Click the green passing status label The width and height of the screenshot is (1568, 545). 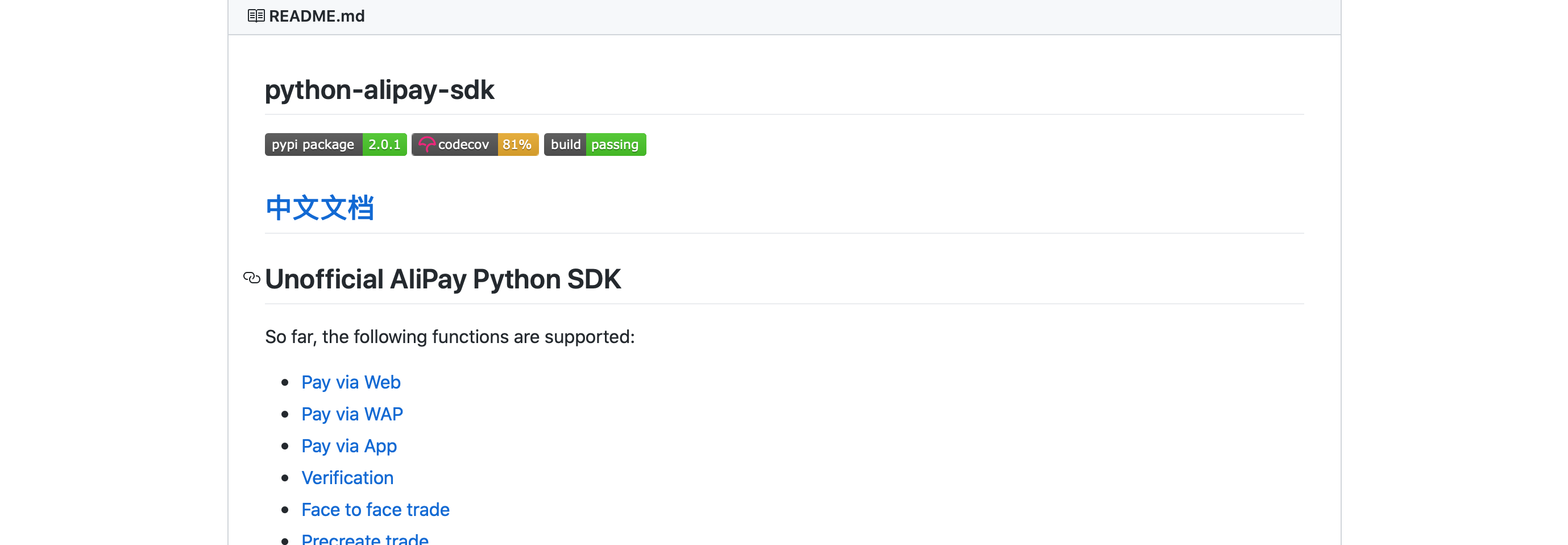[x=615, y=144]
